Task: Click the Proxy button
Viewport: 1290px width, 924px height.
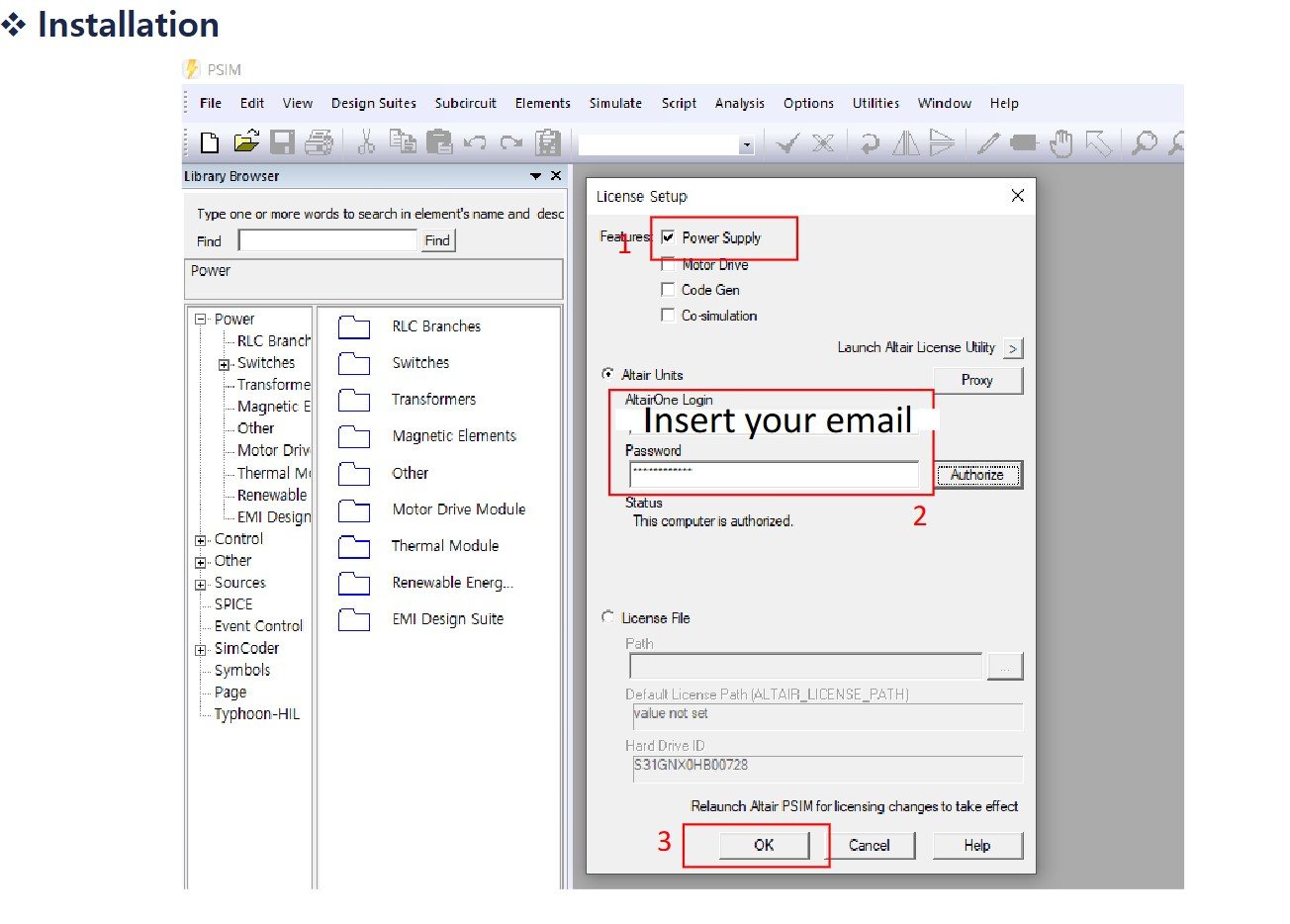Action: (x=977, y=380)
